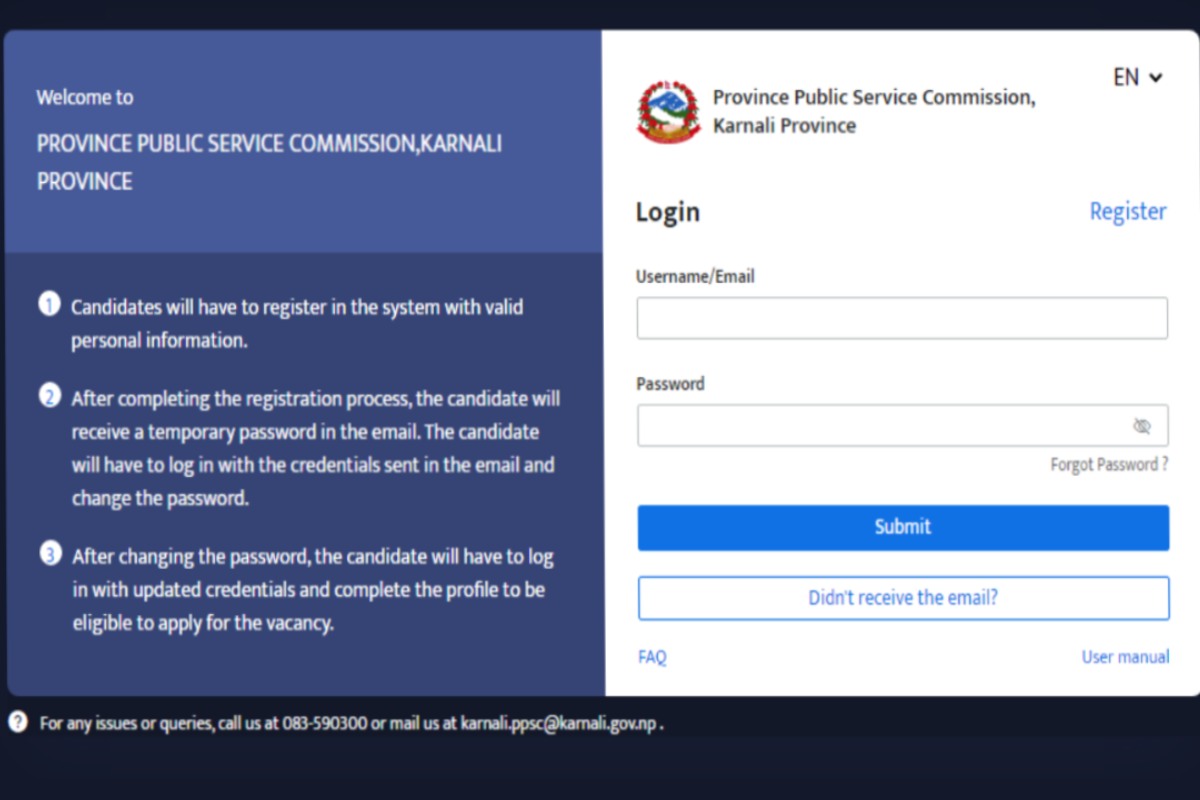Open the User manual link
1200x800 pixels.
1125,657
